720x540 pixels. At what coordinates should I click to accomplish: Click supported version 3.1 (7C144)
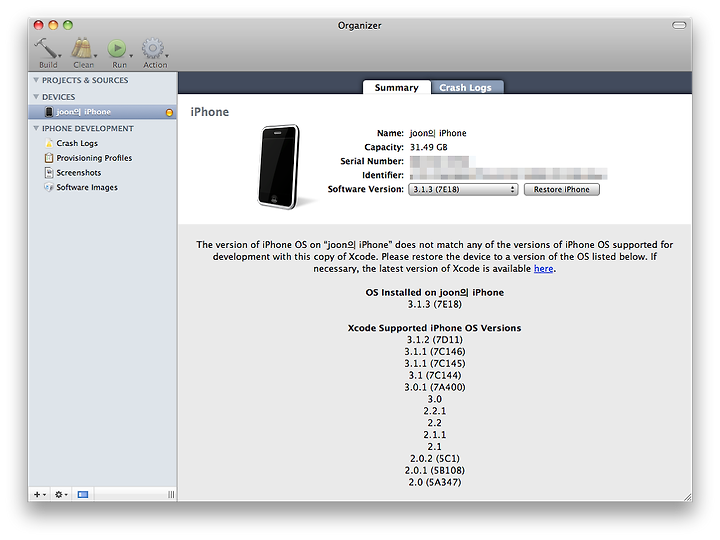tap(434, 376)
